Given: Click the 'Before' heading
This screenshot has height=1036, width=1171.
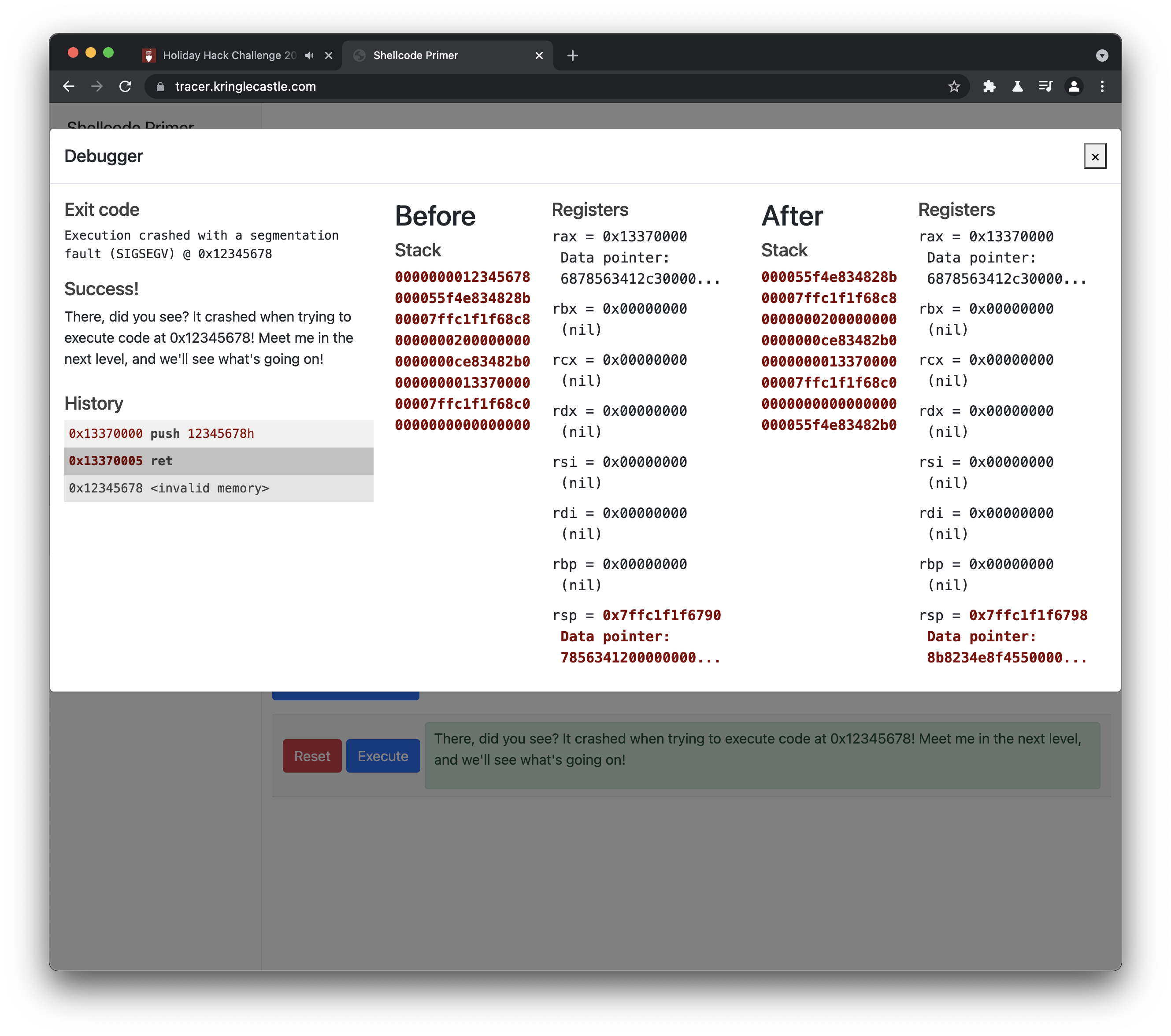Looking at the screenshot, I should coord(435,216).
